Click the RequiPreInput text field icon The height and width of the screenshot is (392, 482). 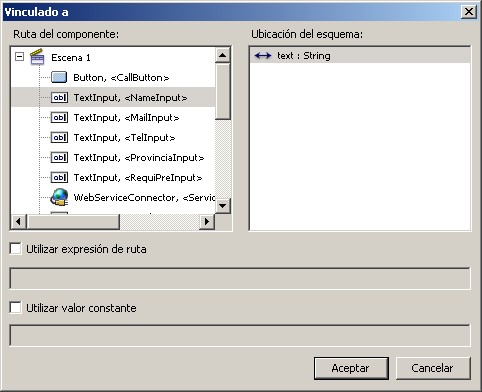[x=59, y=177]
